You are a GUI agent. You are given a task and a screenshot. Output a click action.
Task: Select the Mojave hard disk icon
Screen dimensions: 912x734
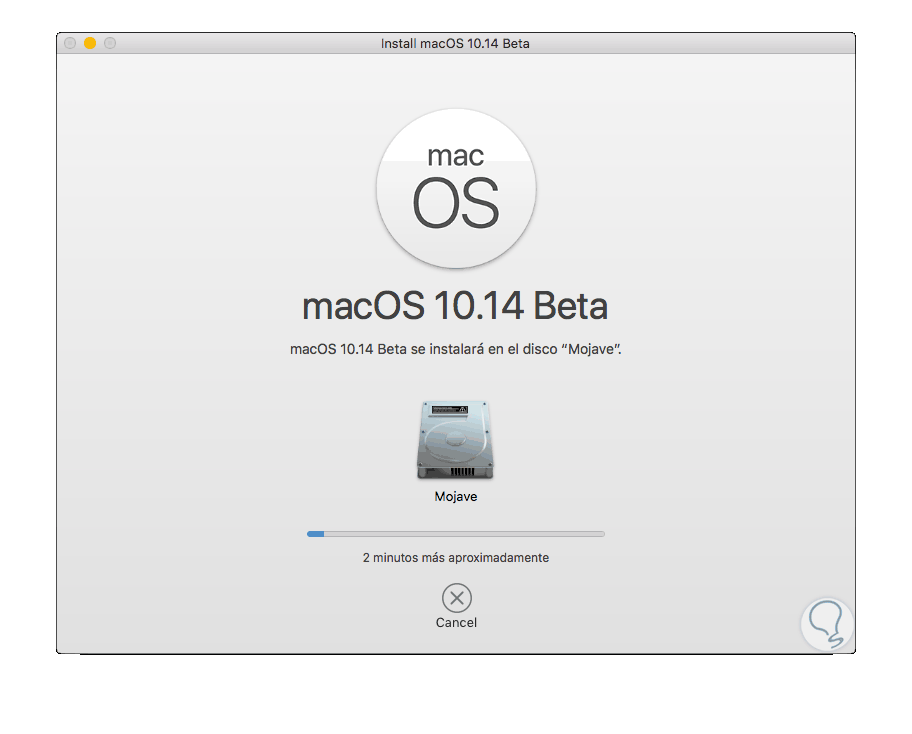click(455, 440)
